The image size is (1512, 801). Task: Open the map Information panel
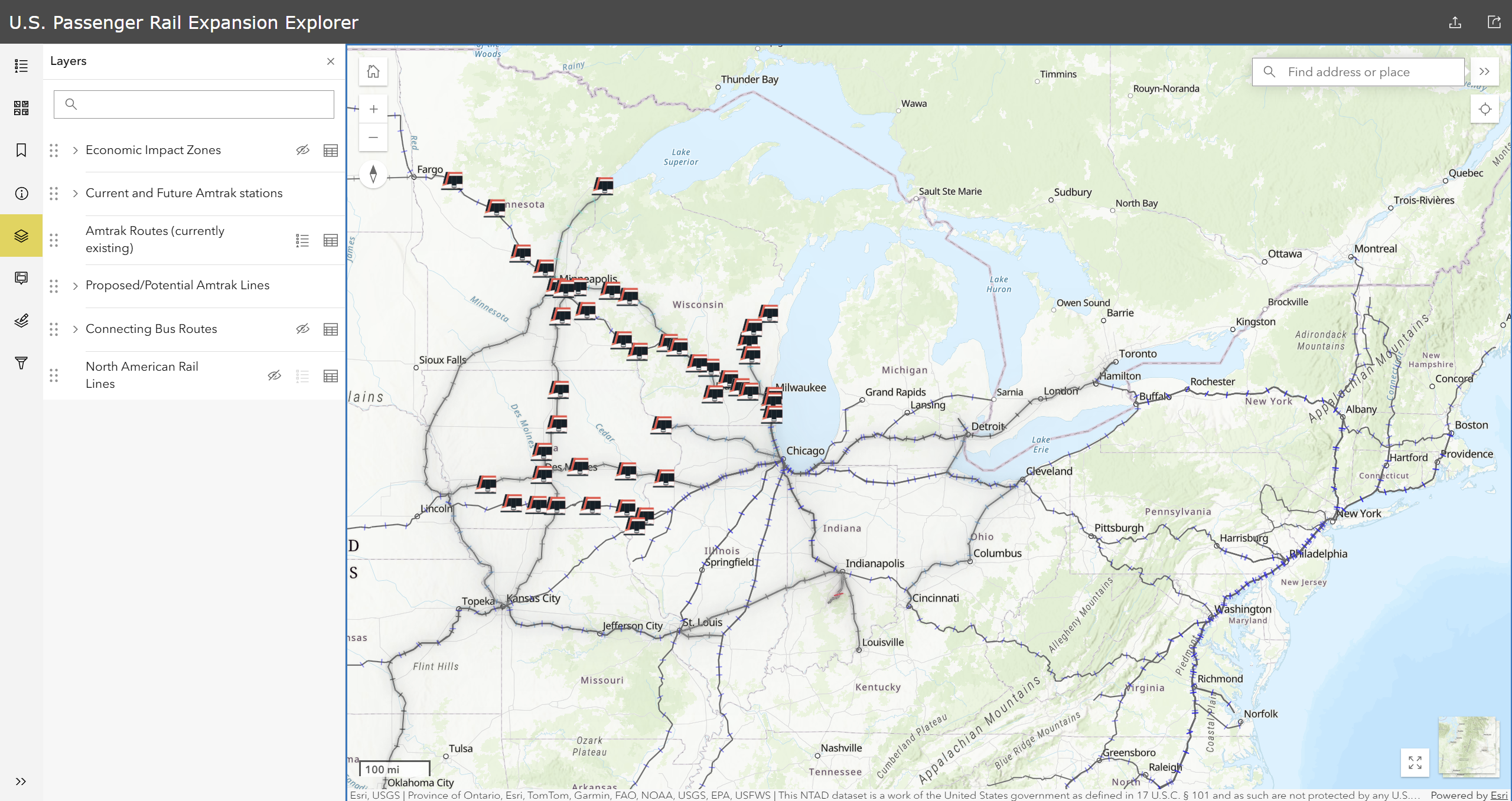(21, 193)
